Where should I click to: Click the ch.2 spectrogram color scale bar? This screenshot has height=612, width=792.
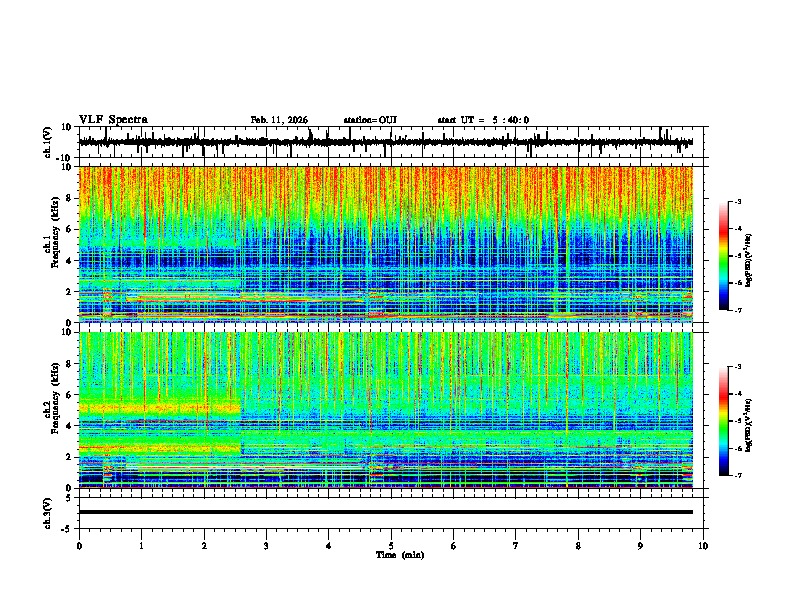coord(724,421)
